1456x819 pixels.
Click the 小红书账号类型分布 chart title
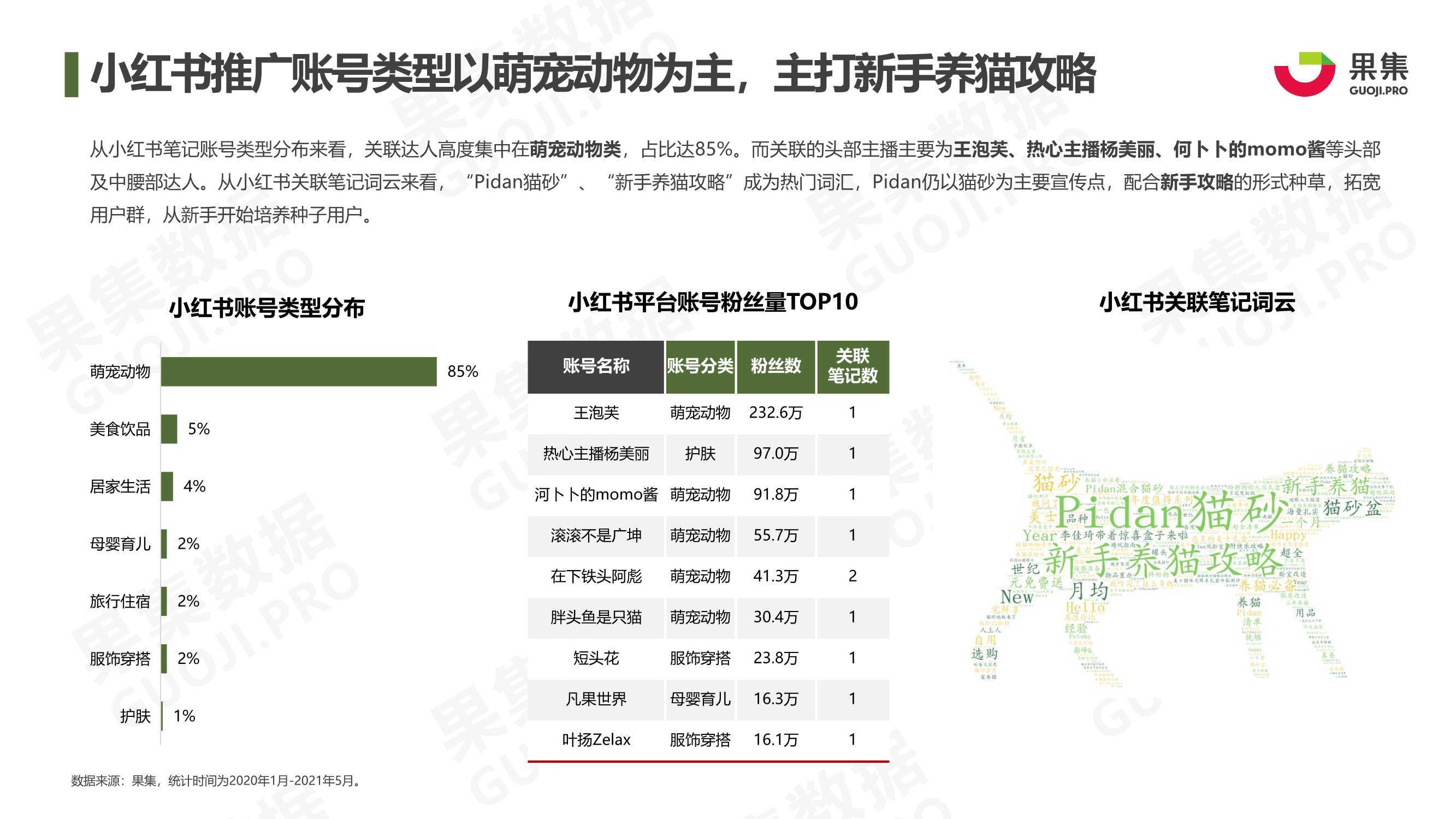coord(267,308)
